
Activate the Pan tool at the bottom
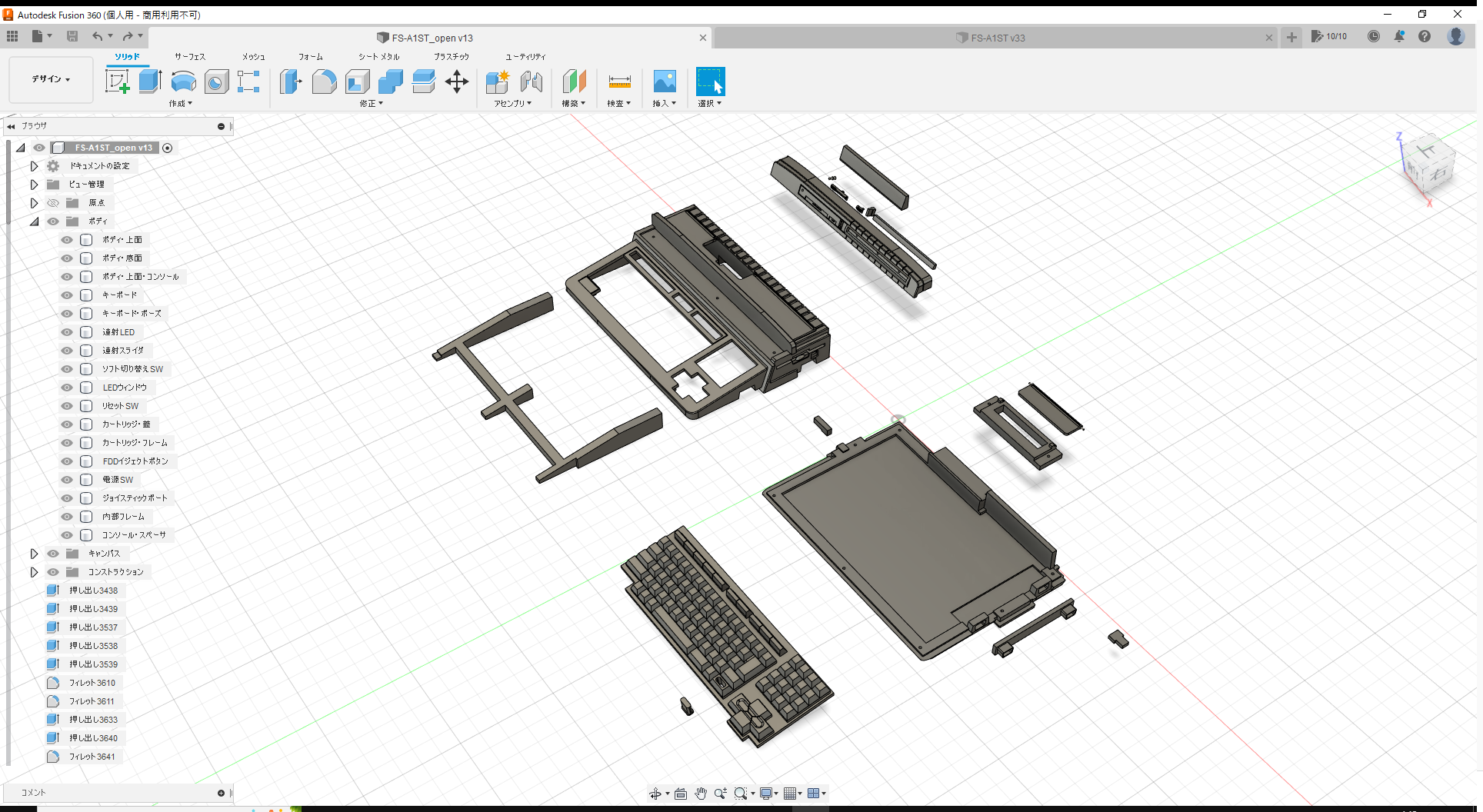[x=701, y=793]
